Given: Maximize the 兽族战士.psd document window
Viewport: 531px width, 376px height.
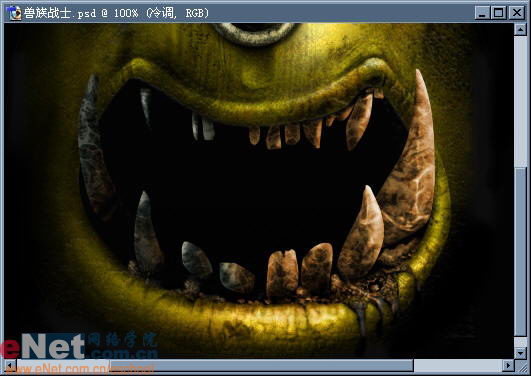Looking at the screenshot, I should point(498,13).
